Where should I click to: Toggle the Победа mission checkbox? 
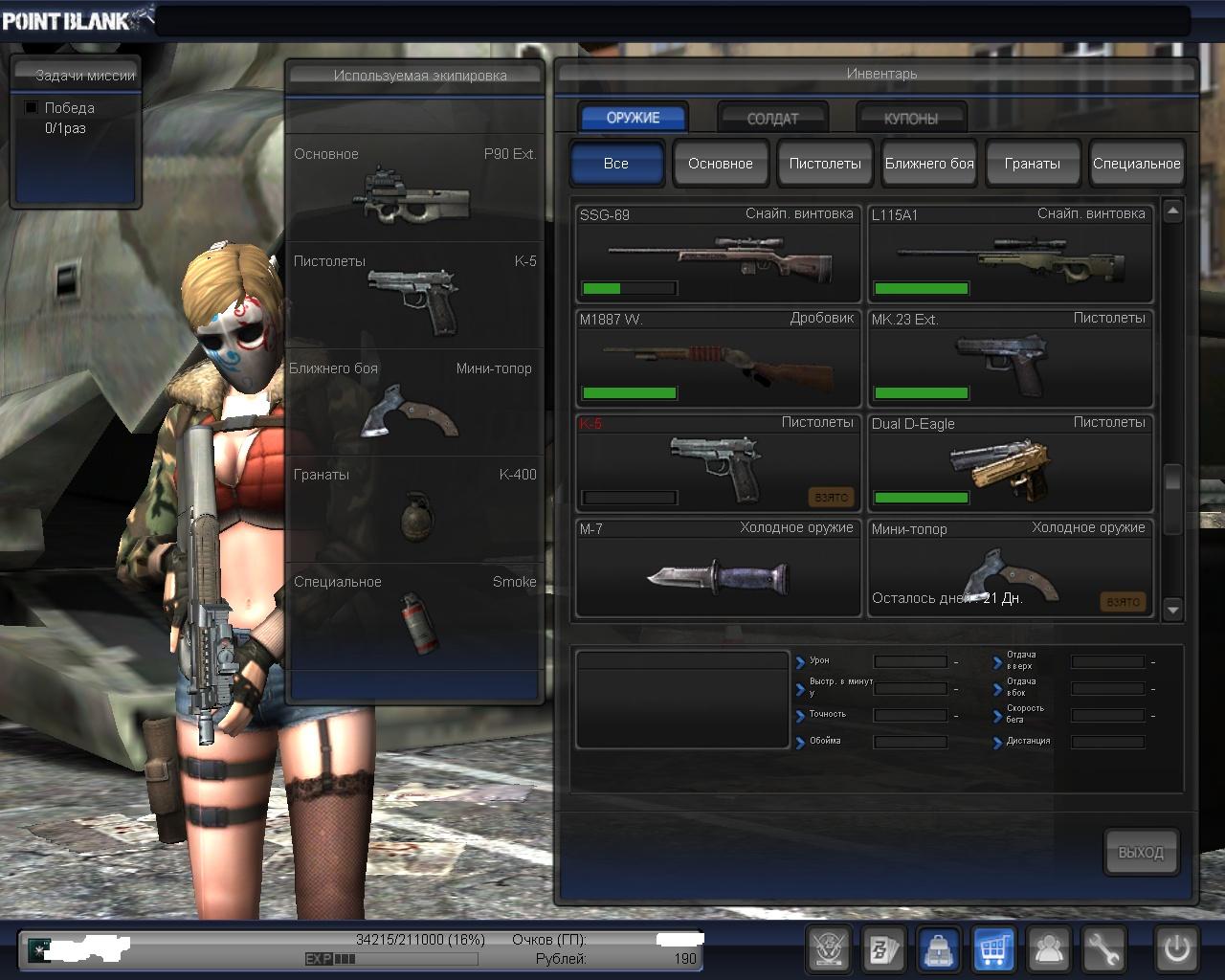point(32,108)
